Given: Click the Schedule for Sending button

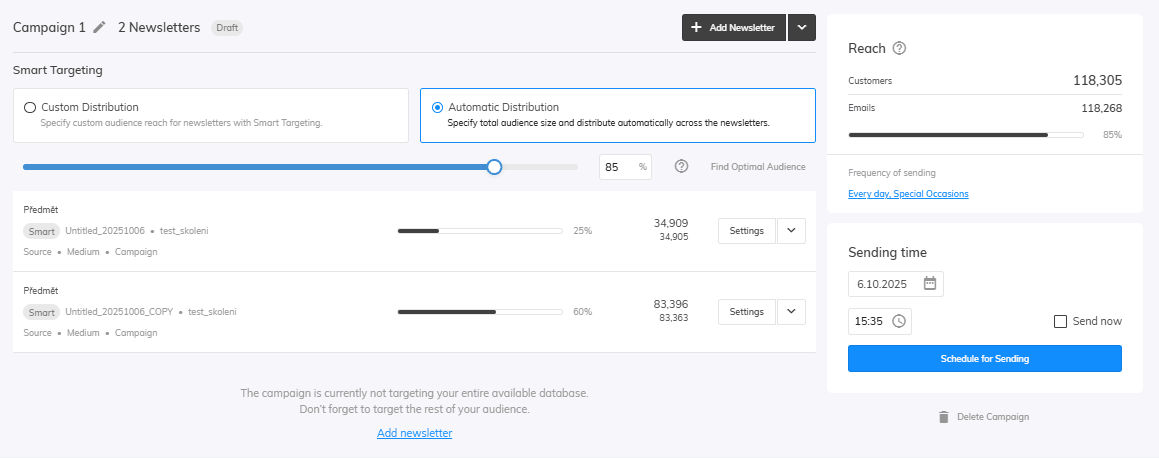Looking at the screenshot, I should (984, 358).
